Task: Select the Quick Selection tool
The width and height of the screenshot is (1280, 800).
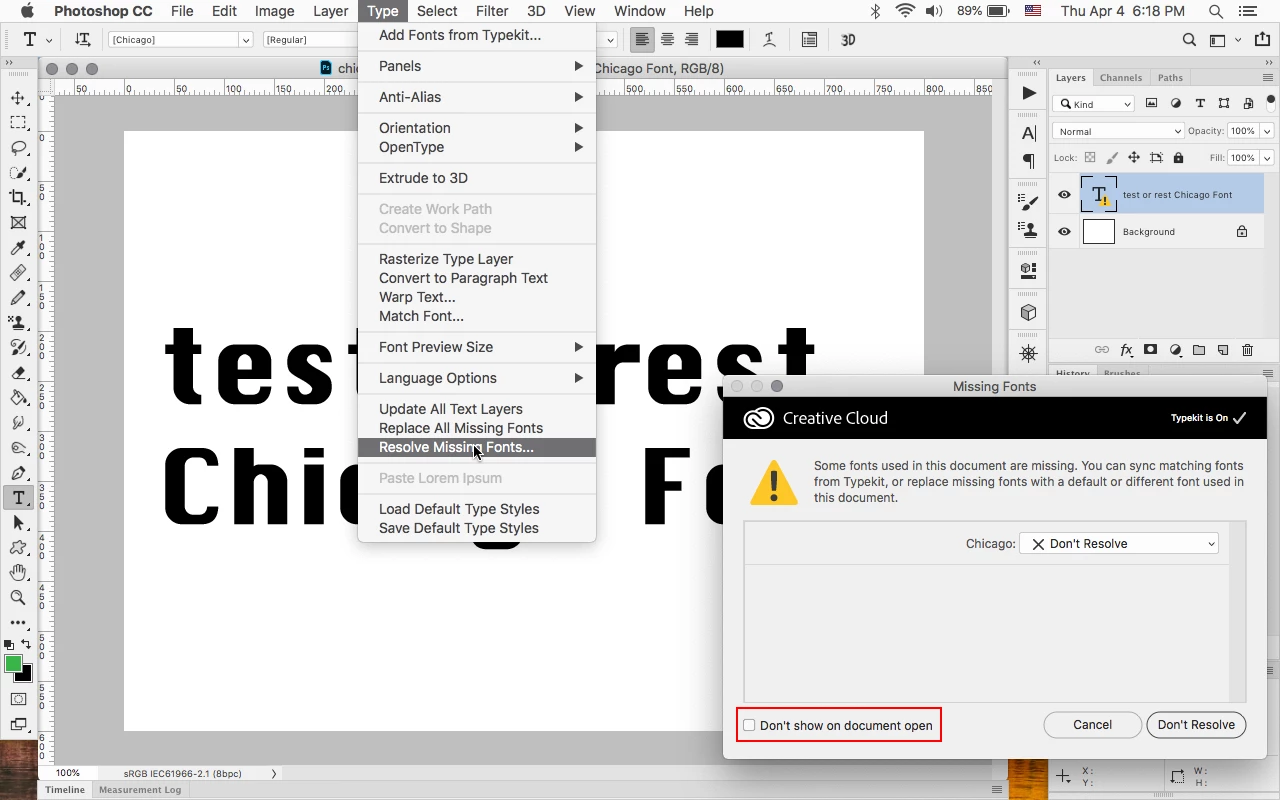Action: pos(18,173)
